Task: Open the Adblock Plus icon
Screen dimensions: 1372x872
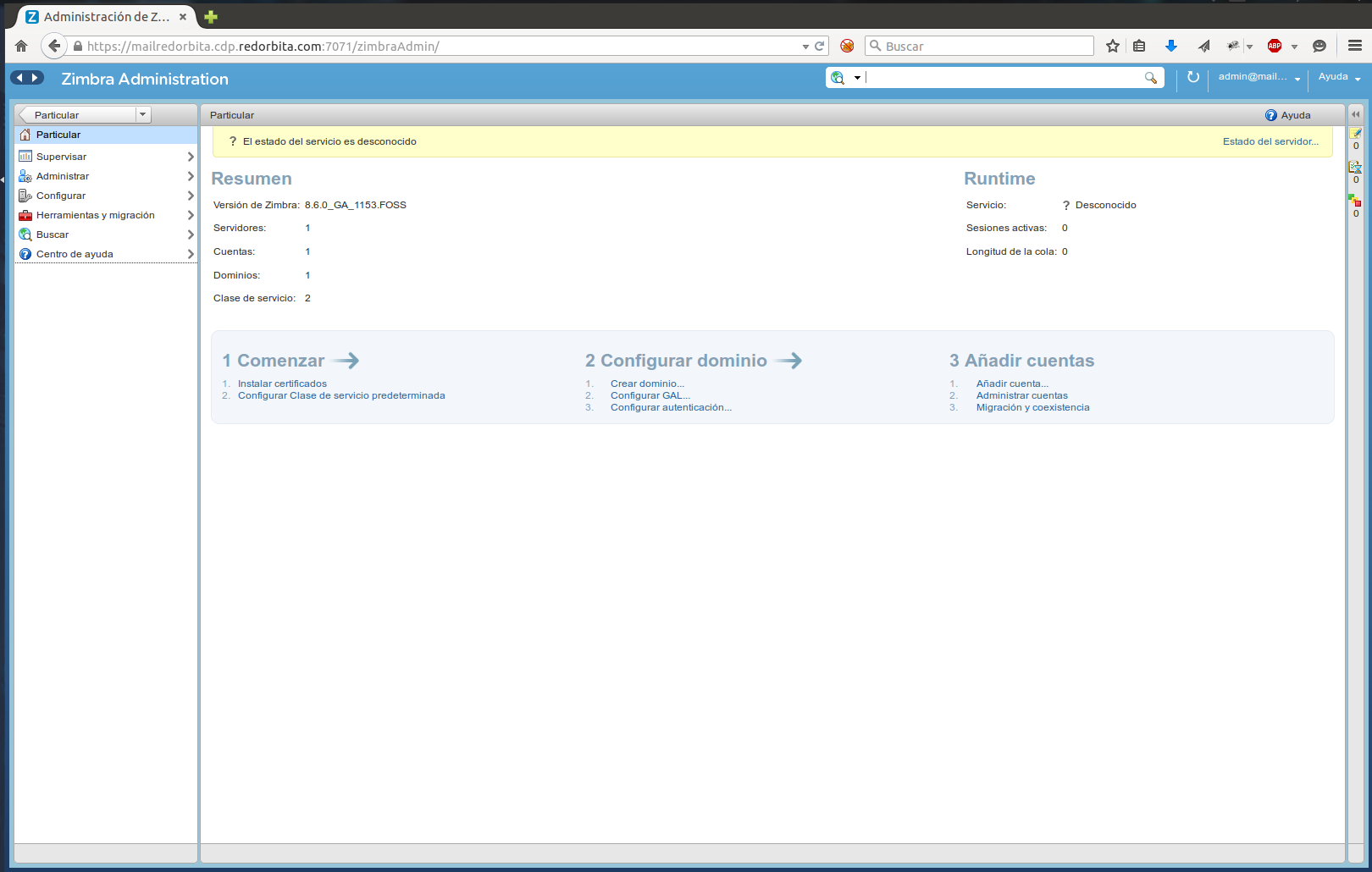Action: click(1275, 47)
